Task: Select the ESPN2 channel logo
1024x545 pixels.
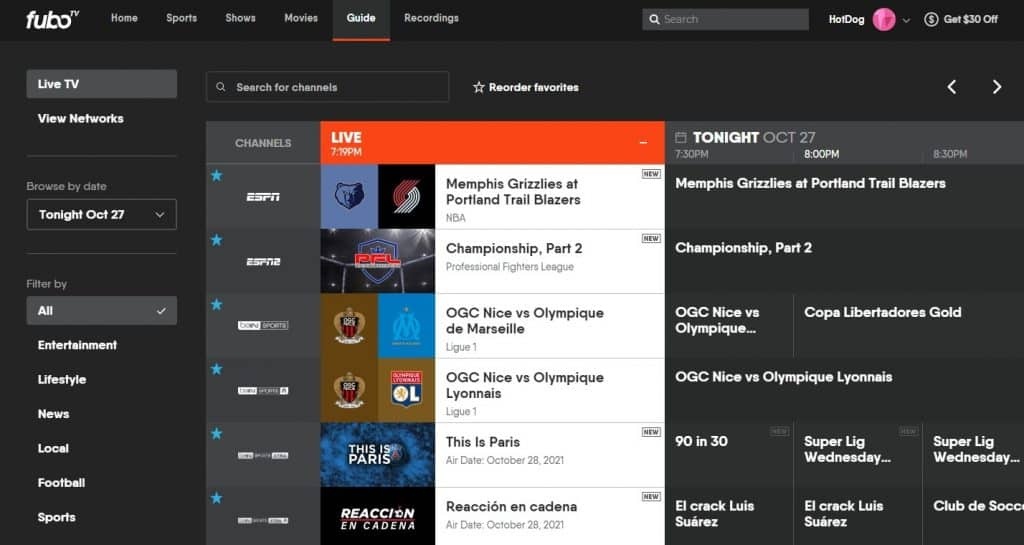Action: 263,261
